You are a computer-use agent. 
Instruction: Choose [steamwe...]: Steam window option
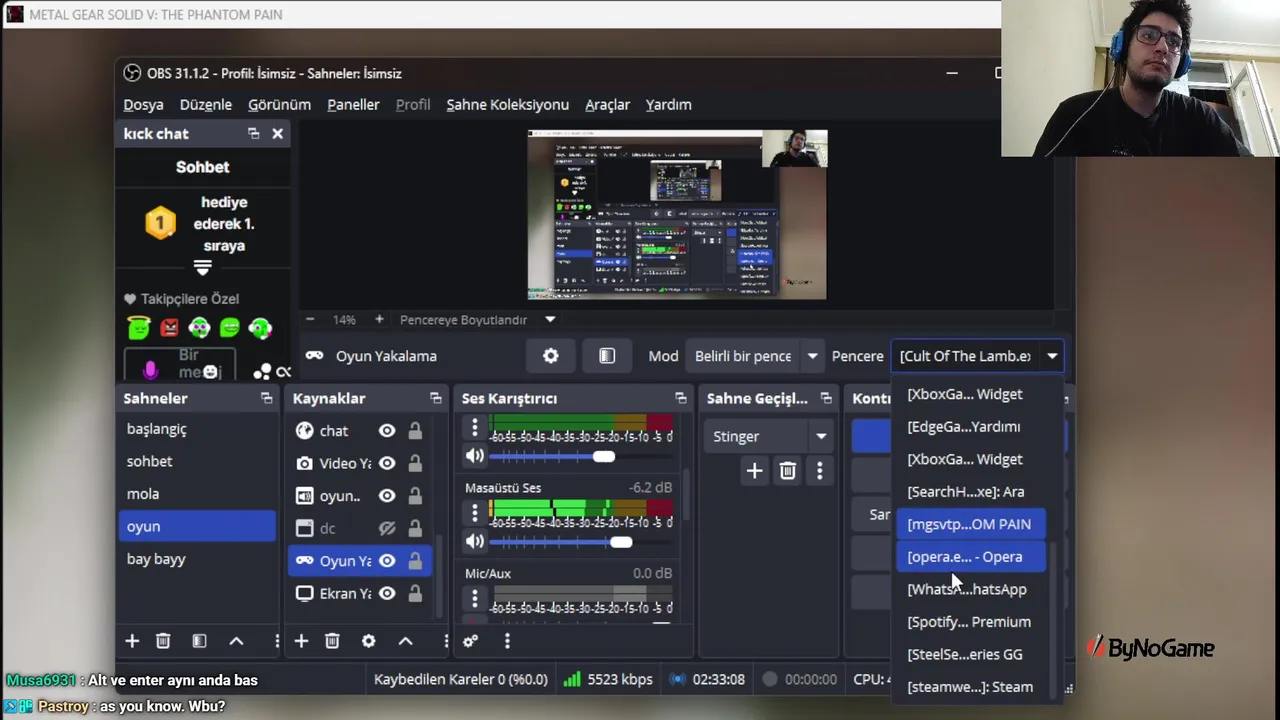969,687
